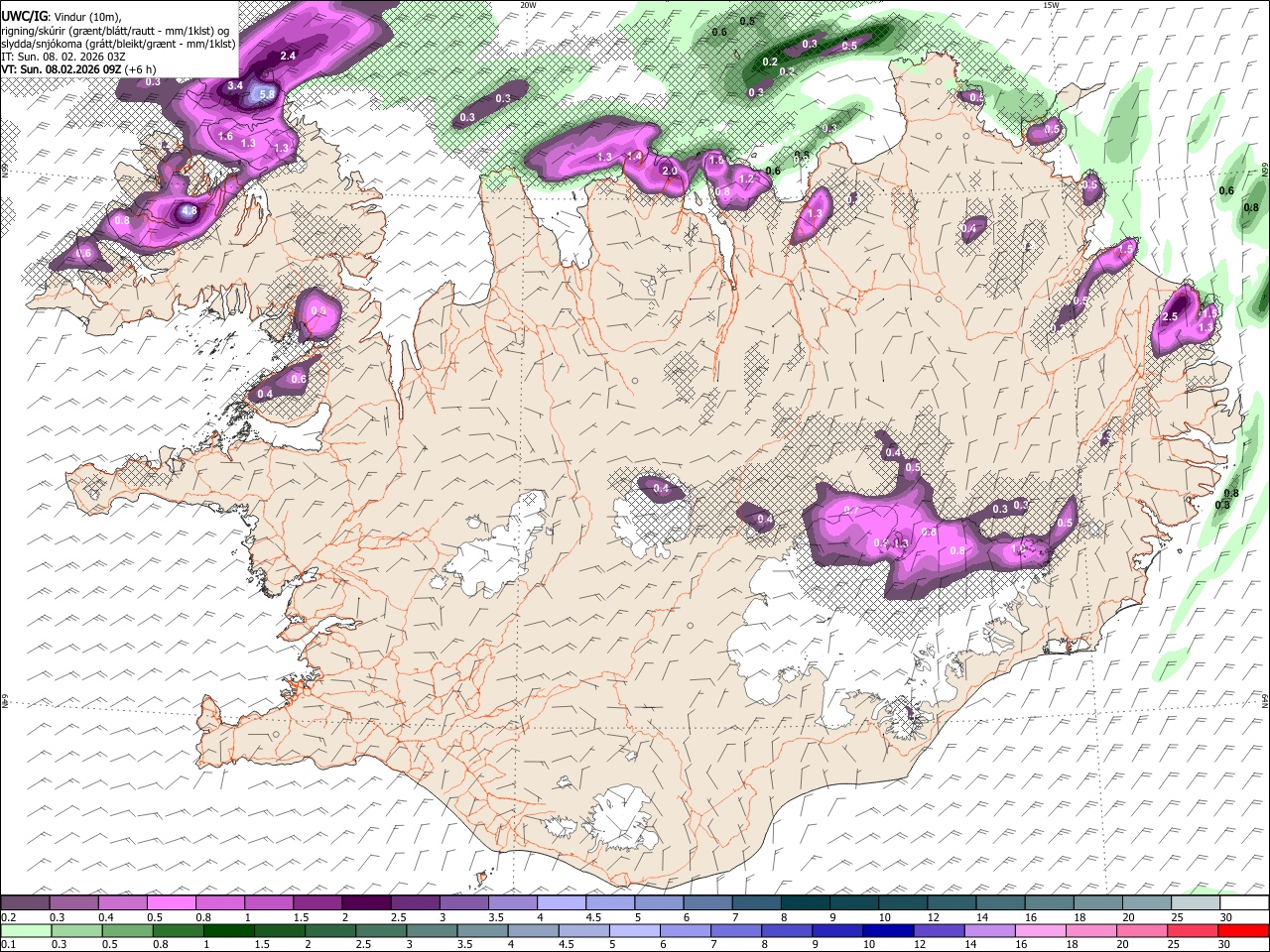Screen dimensions: 1270x952
Task: Click the light lavender 4–4.5 snow scale swatch
Action: click(561, 902)
